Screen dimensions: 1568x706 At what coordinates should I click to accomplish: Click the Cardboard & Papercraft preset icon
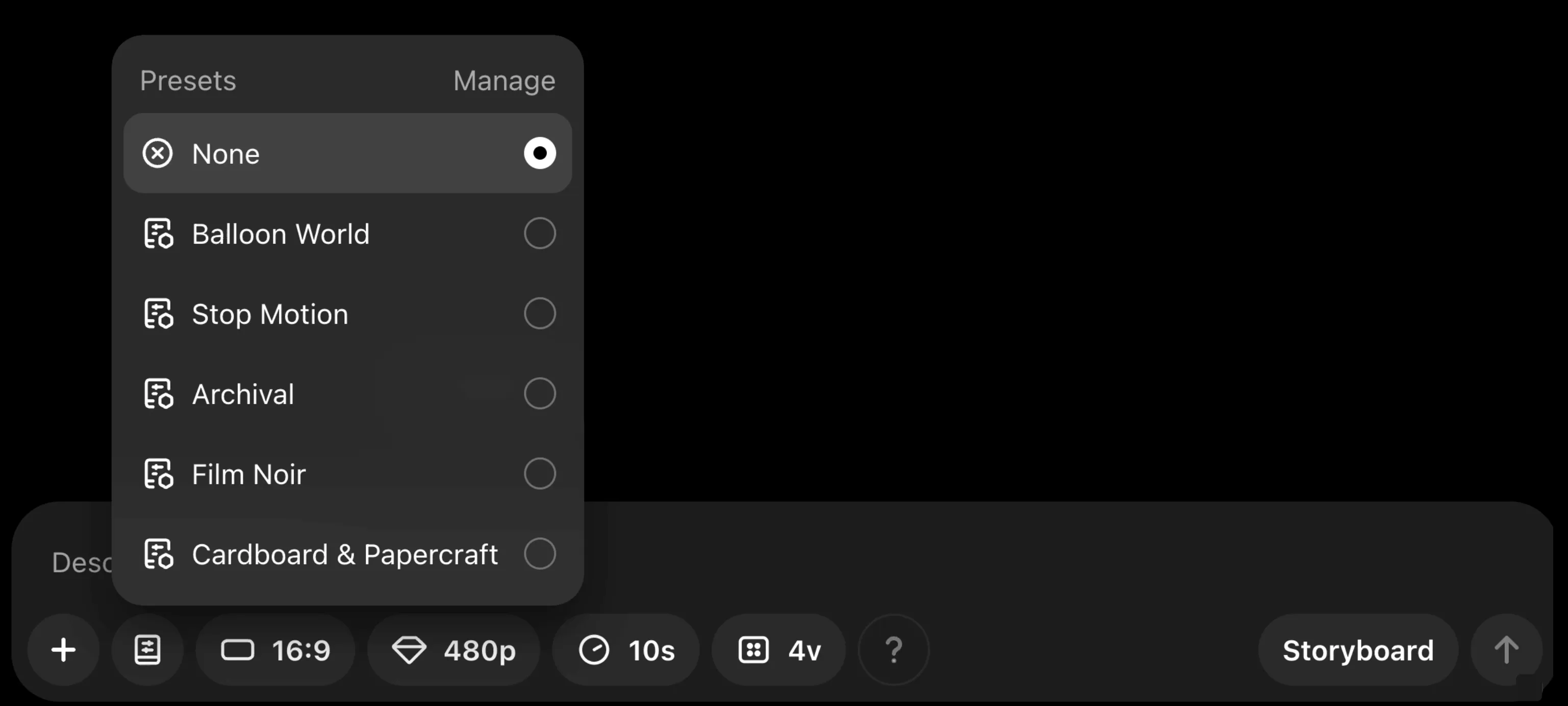[x=158, y=554]
